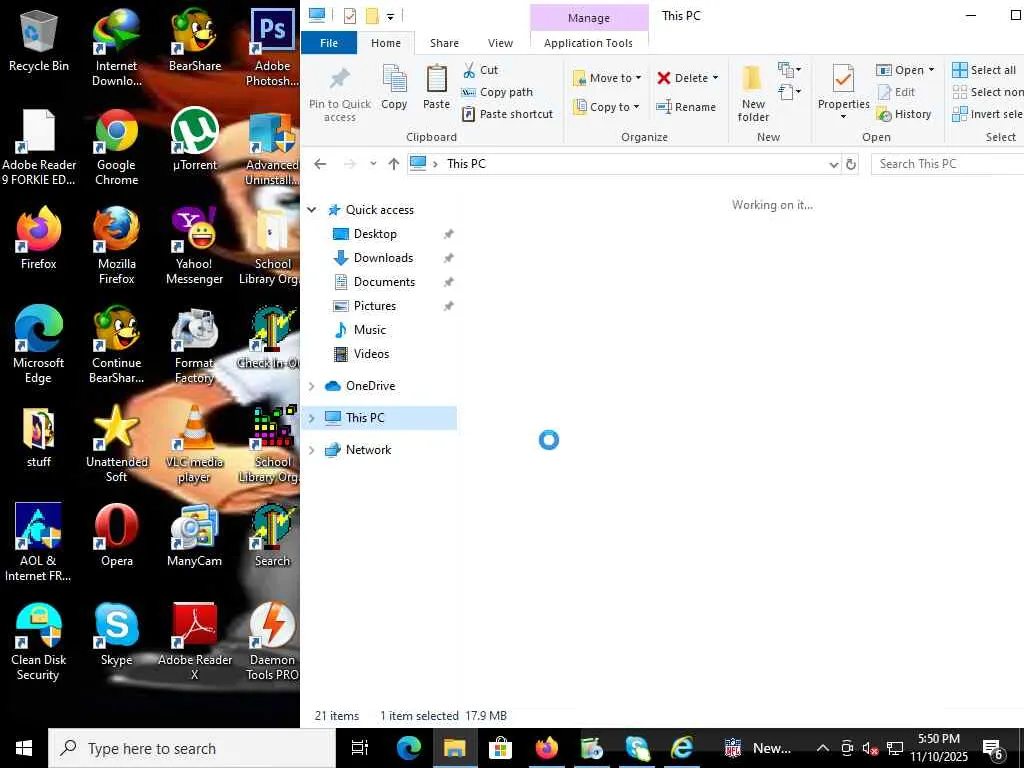
Task: Select the Google Chrome desktop icon
Action: (116, 147)
